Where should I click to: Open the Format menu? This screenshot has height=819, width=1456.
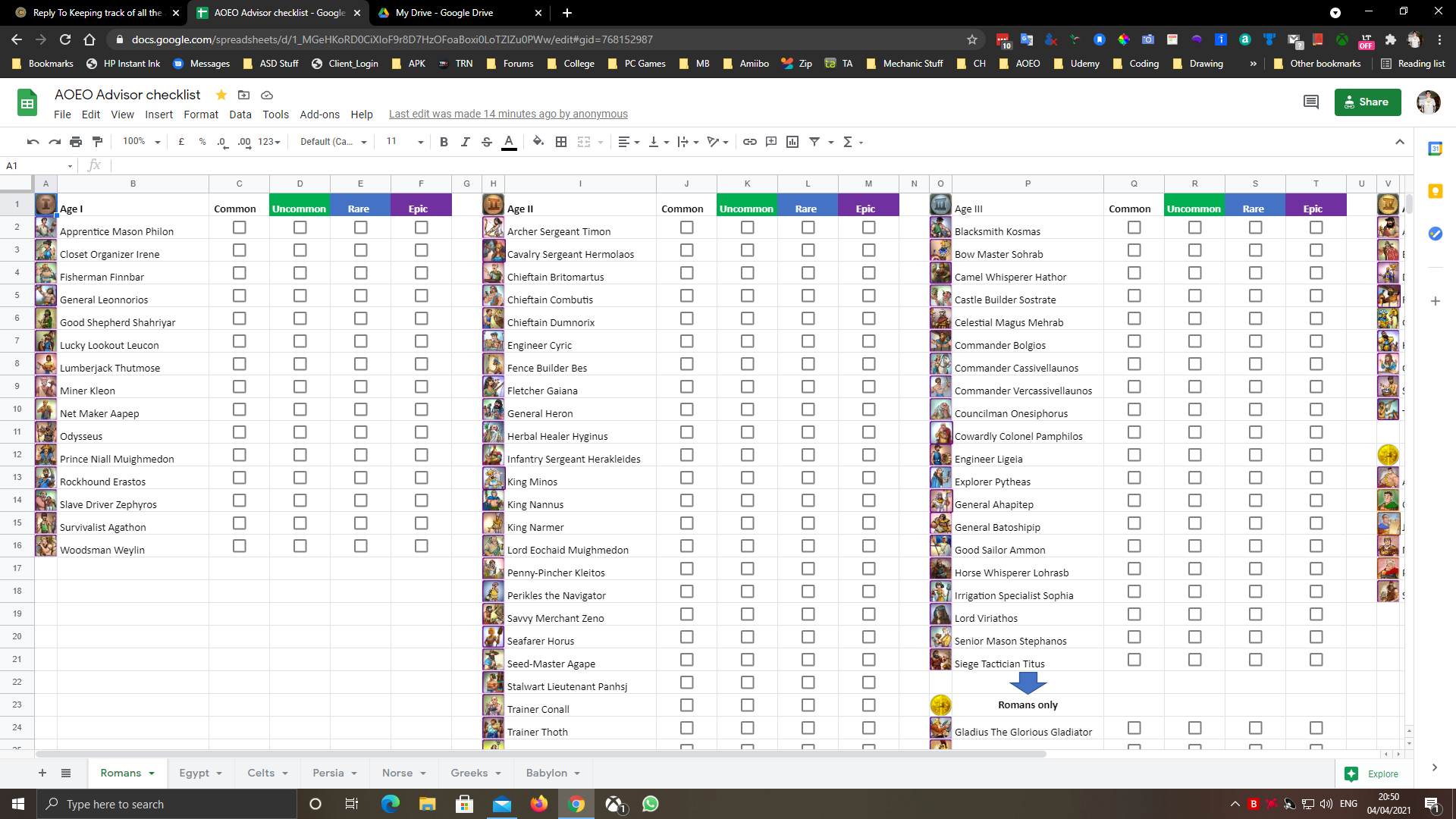(200, 115)
